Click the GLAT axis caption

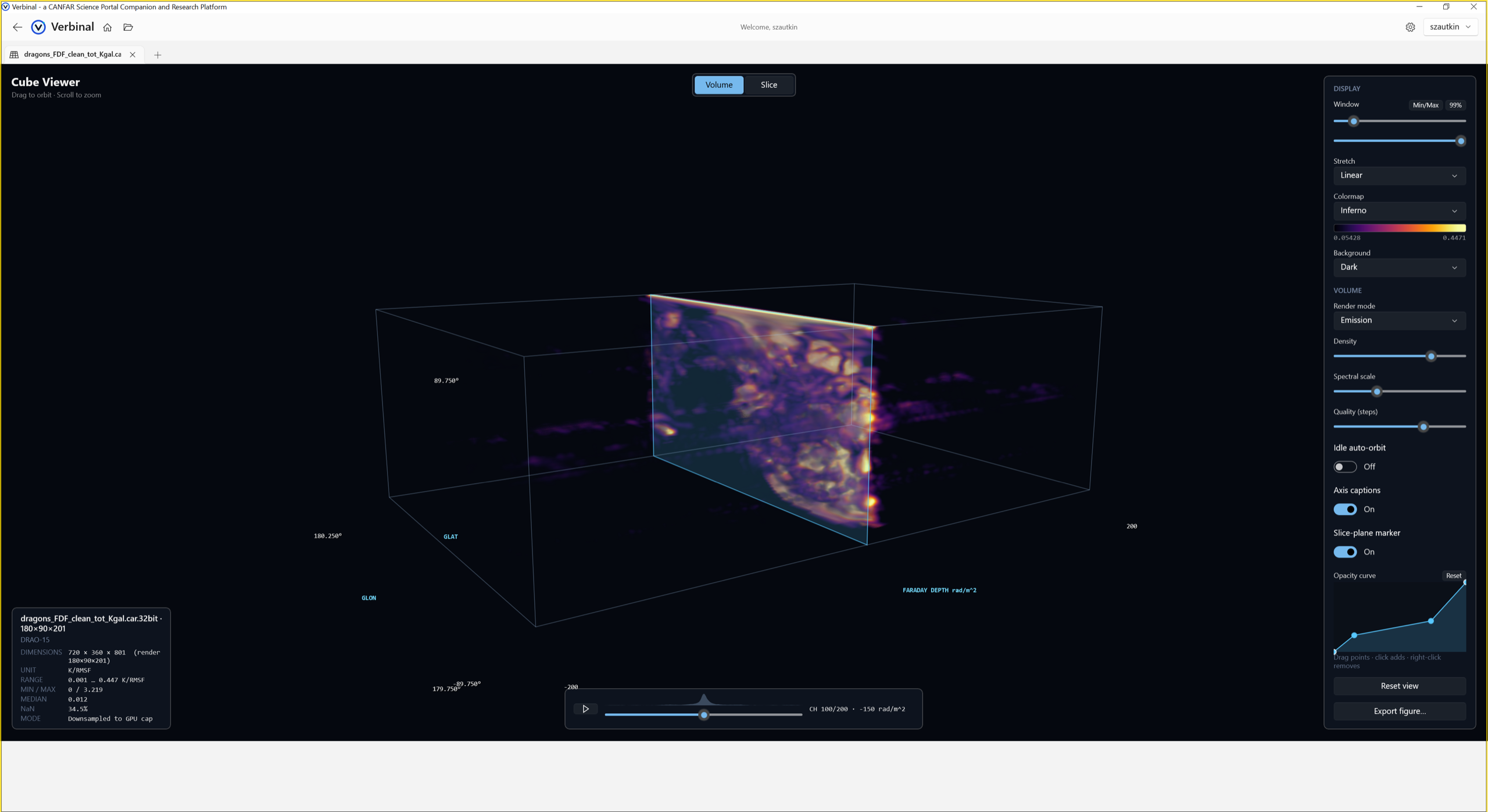pyautogui.click(x=450, y=537)
